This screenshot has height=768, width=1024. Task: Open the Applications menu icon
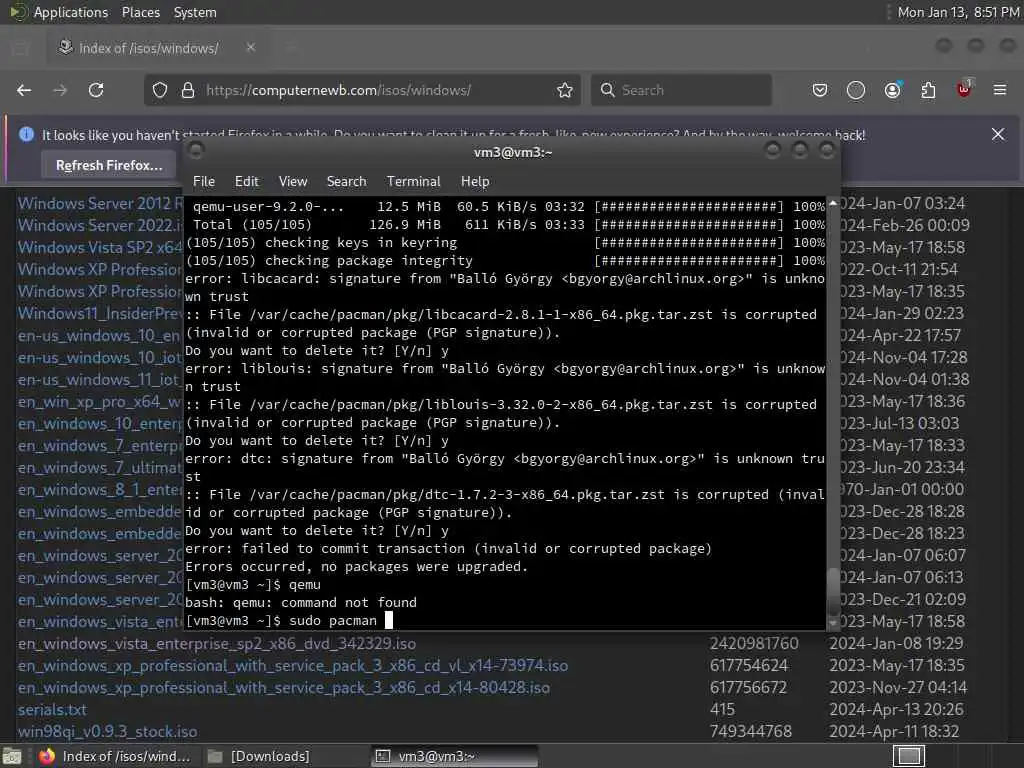18,12
